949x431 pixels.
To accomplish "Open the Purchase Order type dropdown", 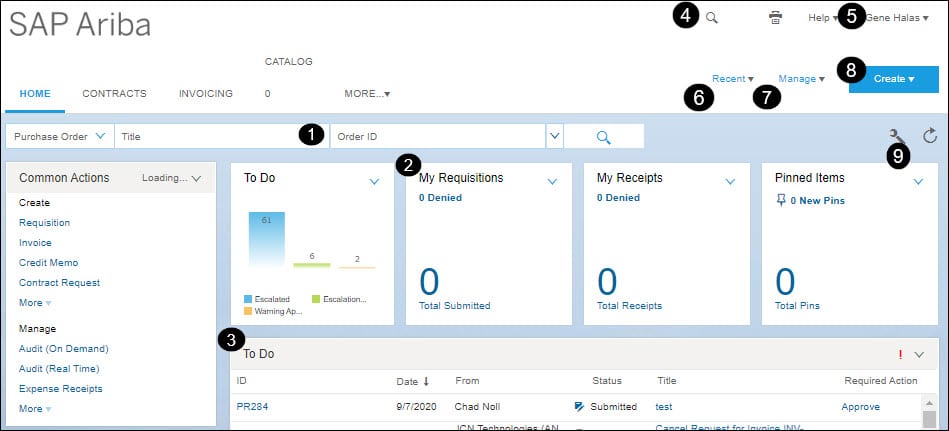I will point(61,136).
